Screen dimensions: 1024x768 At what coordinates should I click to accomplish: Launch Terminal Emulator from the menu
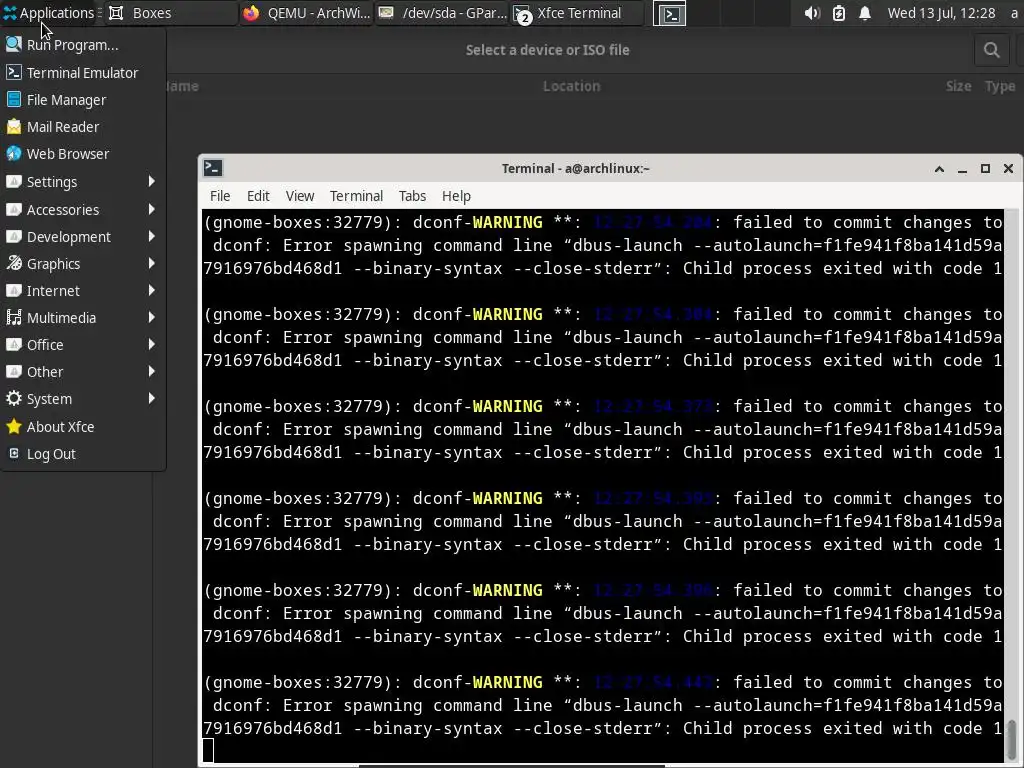(x=83, y=72)
